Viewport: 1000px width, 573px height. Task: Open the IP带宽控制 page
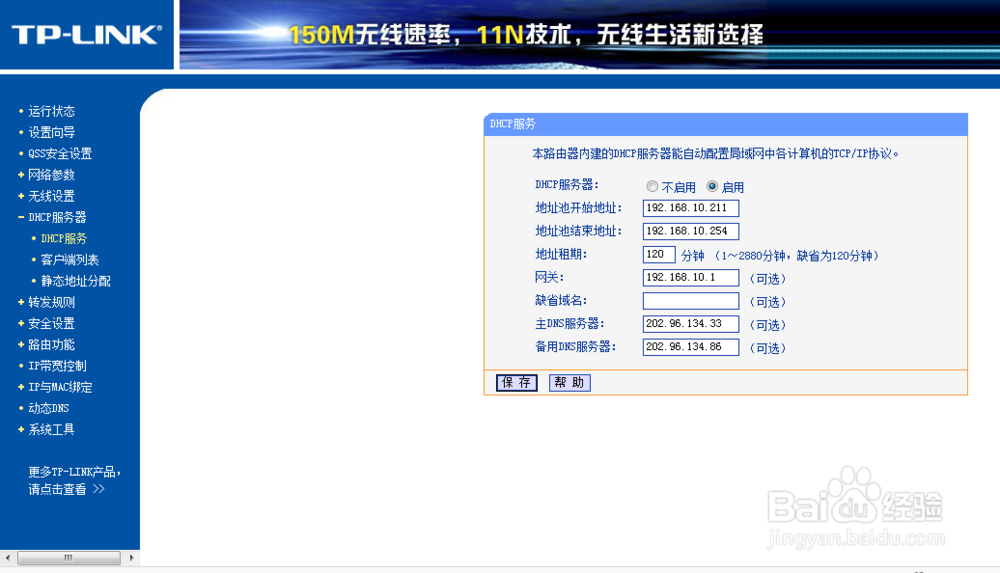coord(57,366)
